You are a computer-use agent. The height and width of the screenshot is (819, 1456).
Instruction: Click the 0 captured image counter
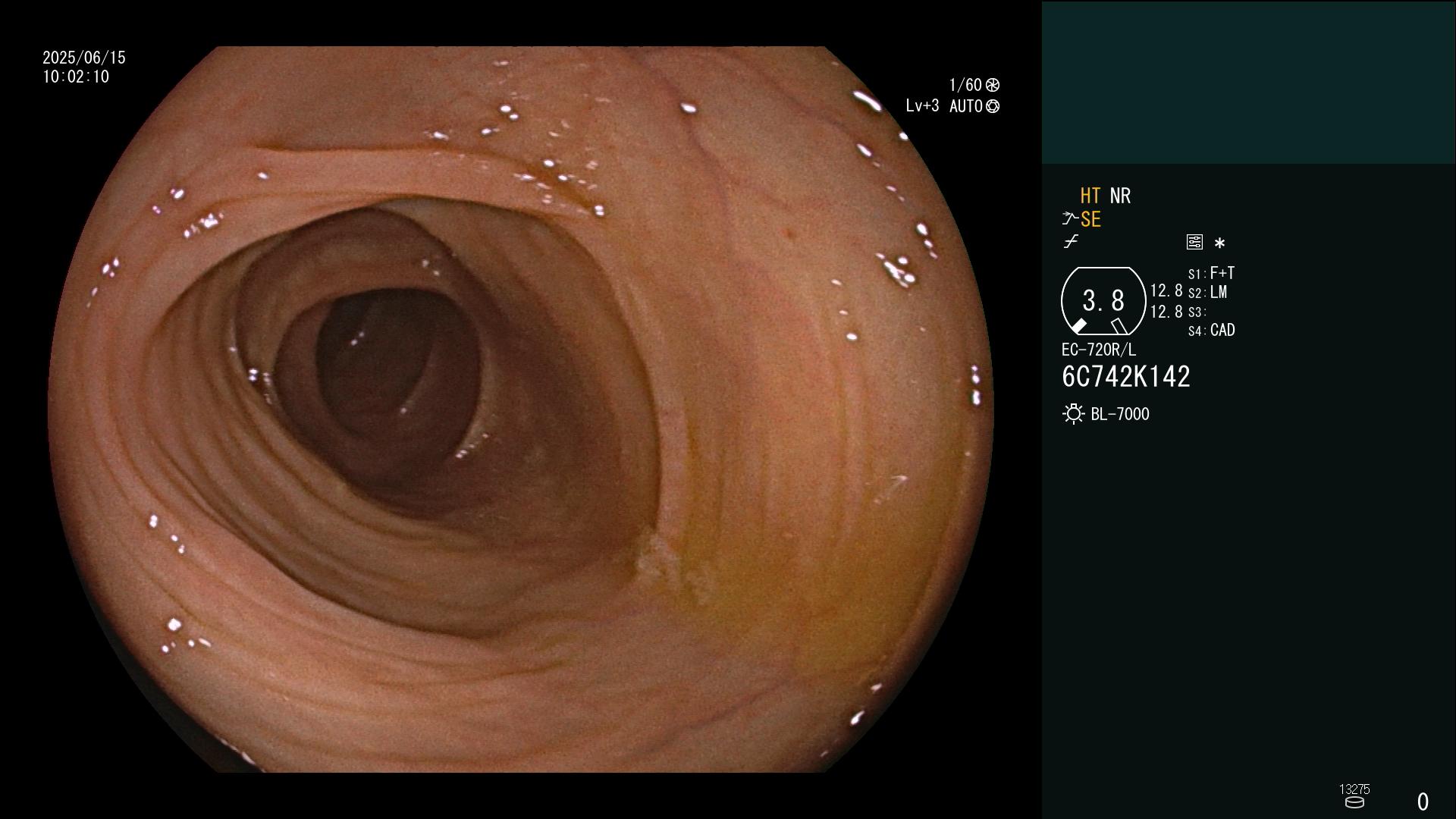pos(1423,802)
